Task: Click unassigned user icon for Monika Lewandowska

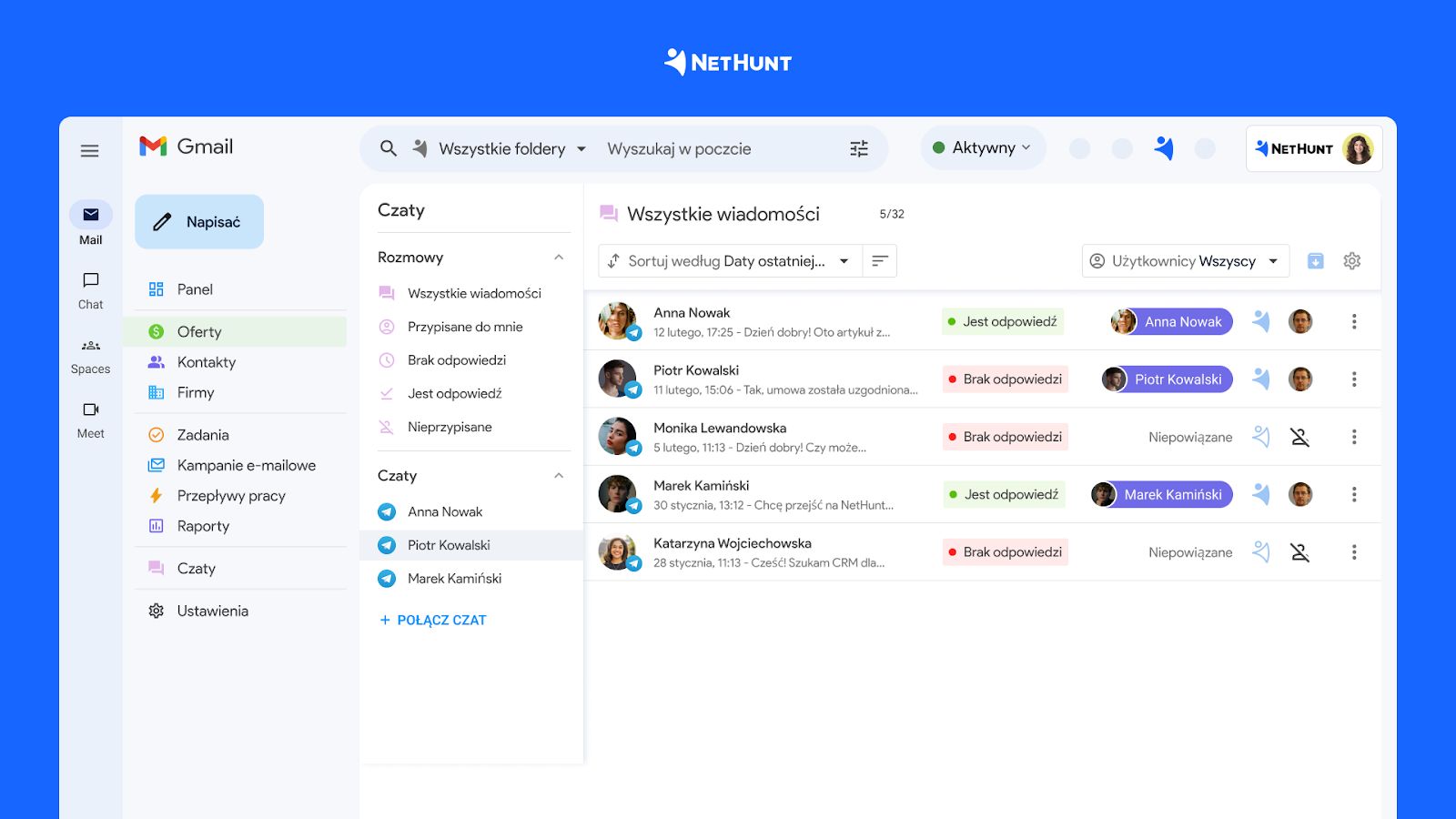Action: (1299, 437)
